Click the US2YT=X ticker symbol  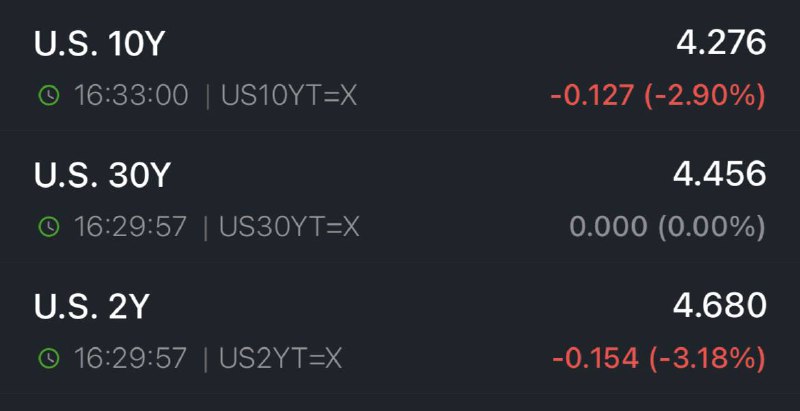point(280,358)
